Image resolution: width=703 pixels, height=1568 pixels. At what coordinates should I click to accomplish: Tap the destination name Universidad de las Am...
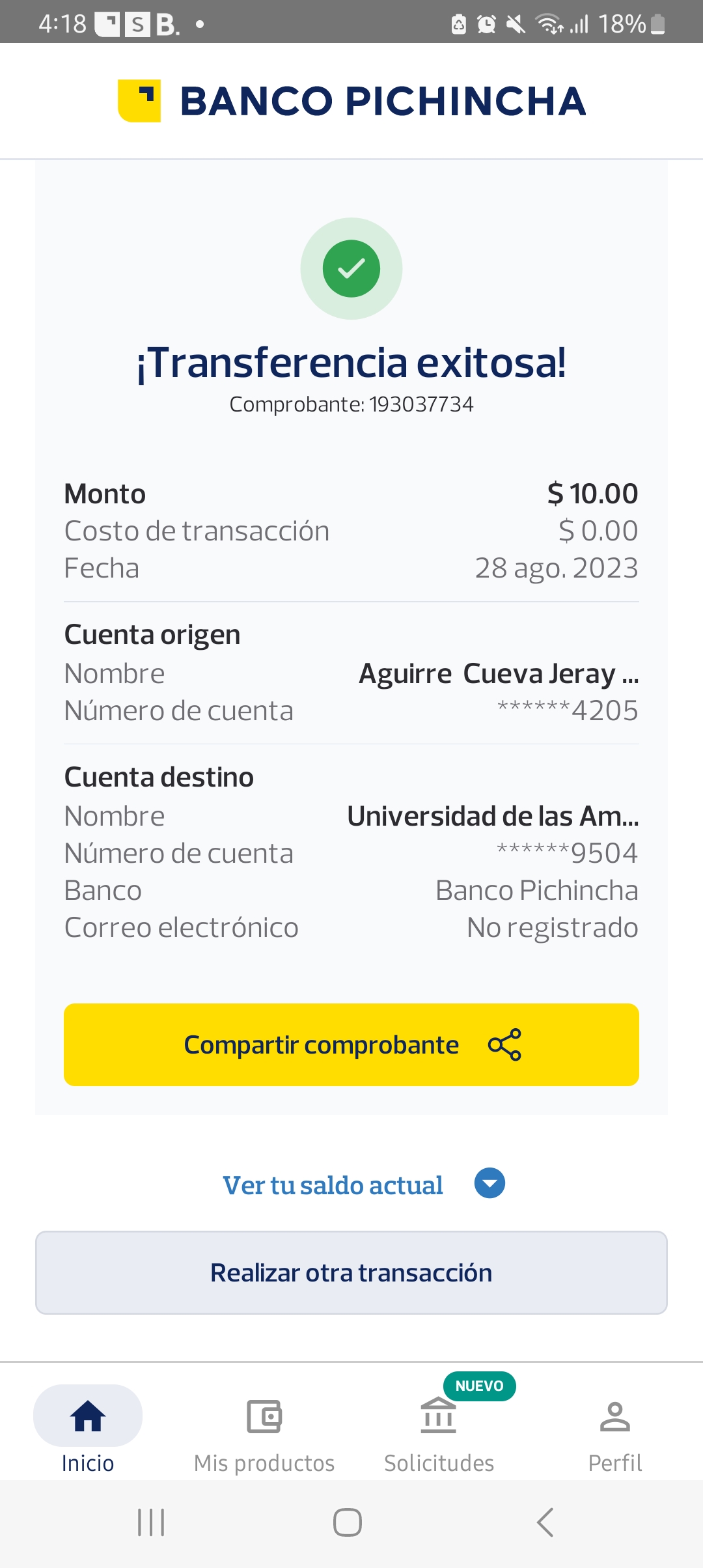493,816
